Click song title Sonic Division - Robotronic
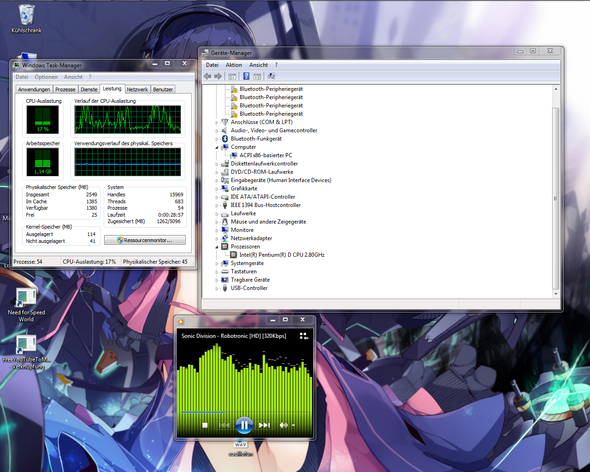 click(x=234, y=336)
